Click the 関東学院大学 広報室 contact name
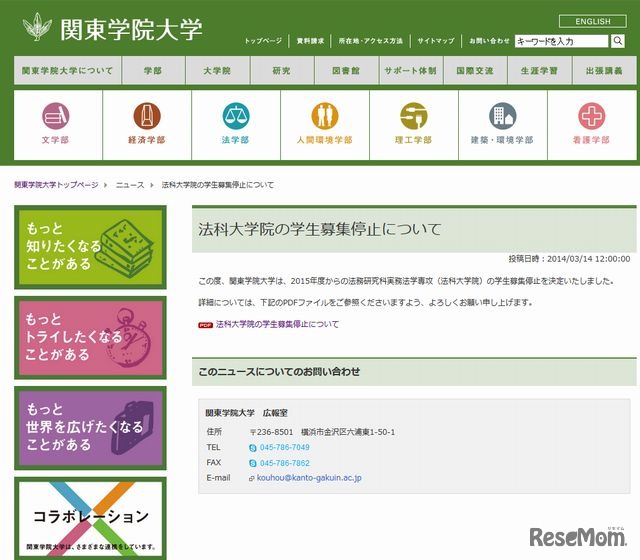This screenshot has height=560, width=640. point(246,413)
